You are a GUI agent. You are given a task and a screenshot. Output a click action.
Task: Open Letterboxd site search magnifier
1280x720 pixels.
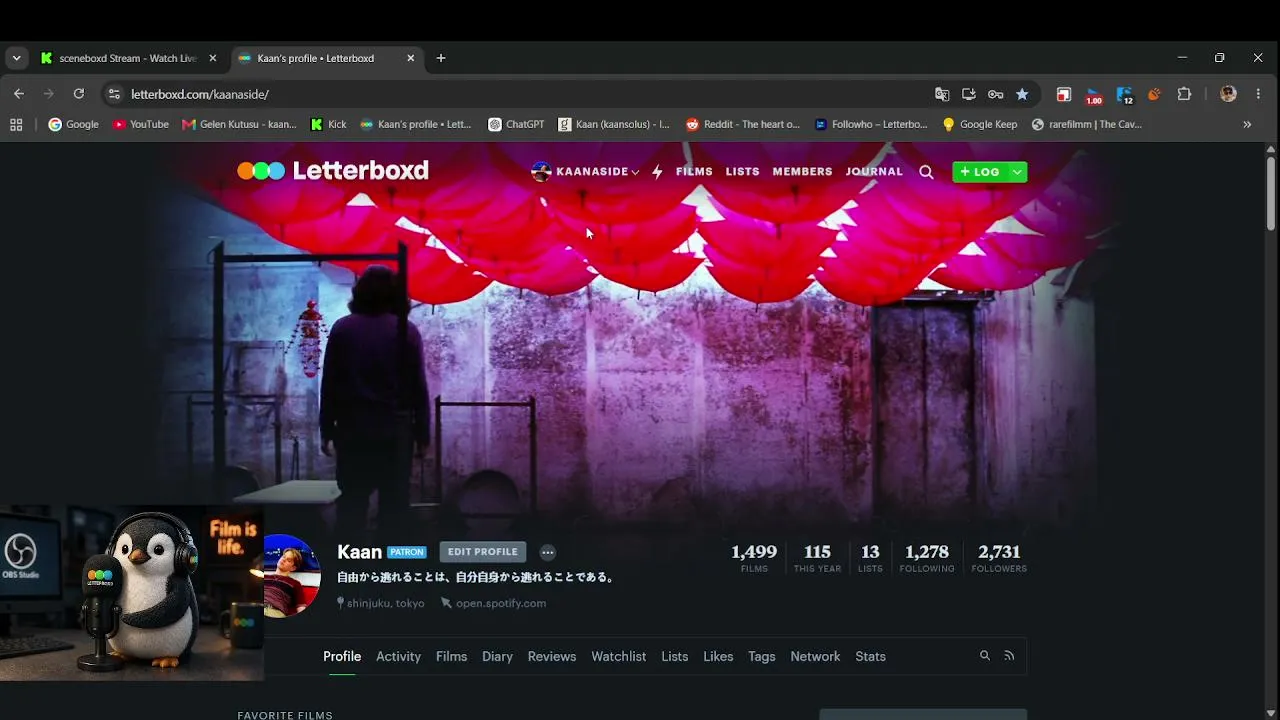coord(926,172)
